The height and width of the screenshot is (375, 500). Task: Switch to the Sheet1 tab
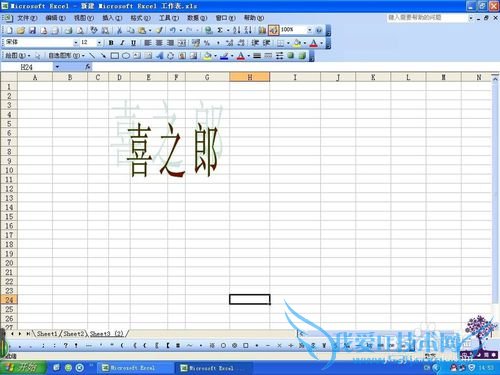point(47,333)
